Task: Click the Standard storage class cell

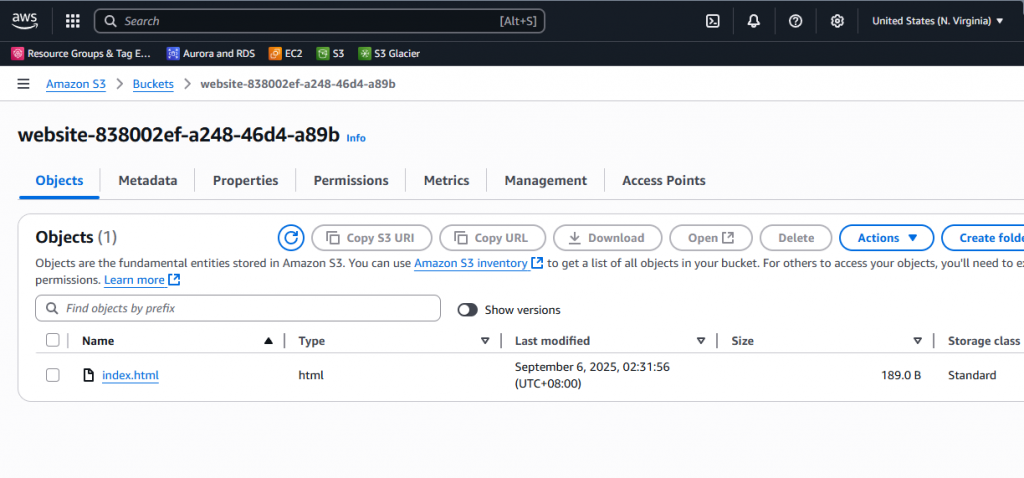Action: 972,375
